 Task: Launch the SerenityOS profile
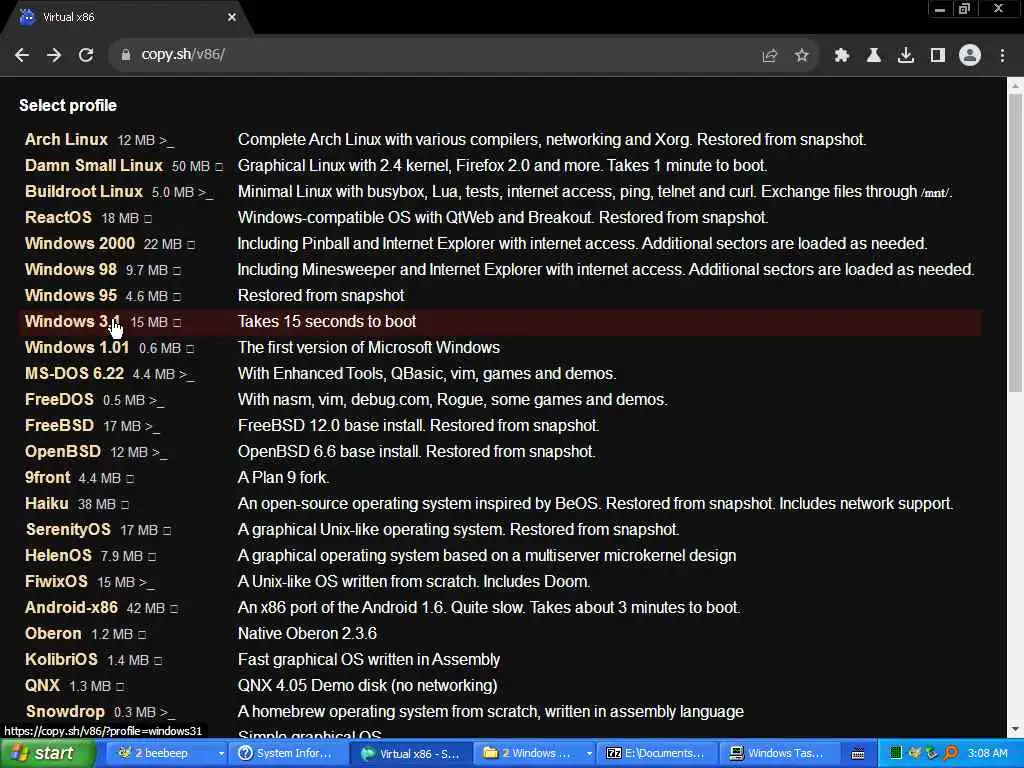point(68,530)
